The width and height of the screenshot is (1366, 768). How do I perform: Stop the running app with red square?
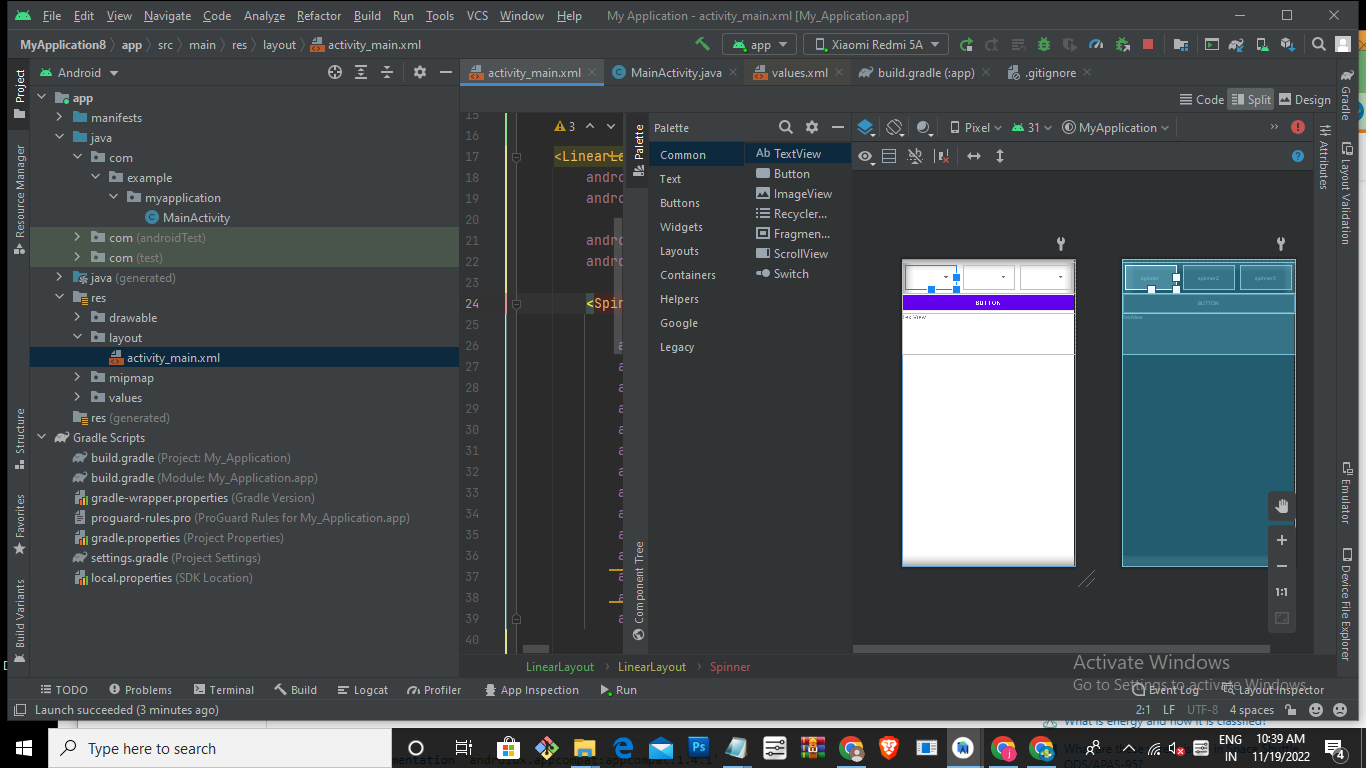pyautogui.click(x=1148, y=44)
